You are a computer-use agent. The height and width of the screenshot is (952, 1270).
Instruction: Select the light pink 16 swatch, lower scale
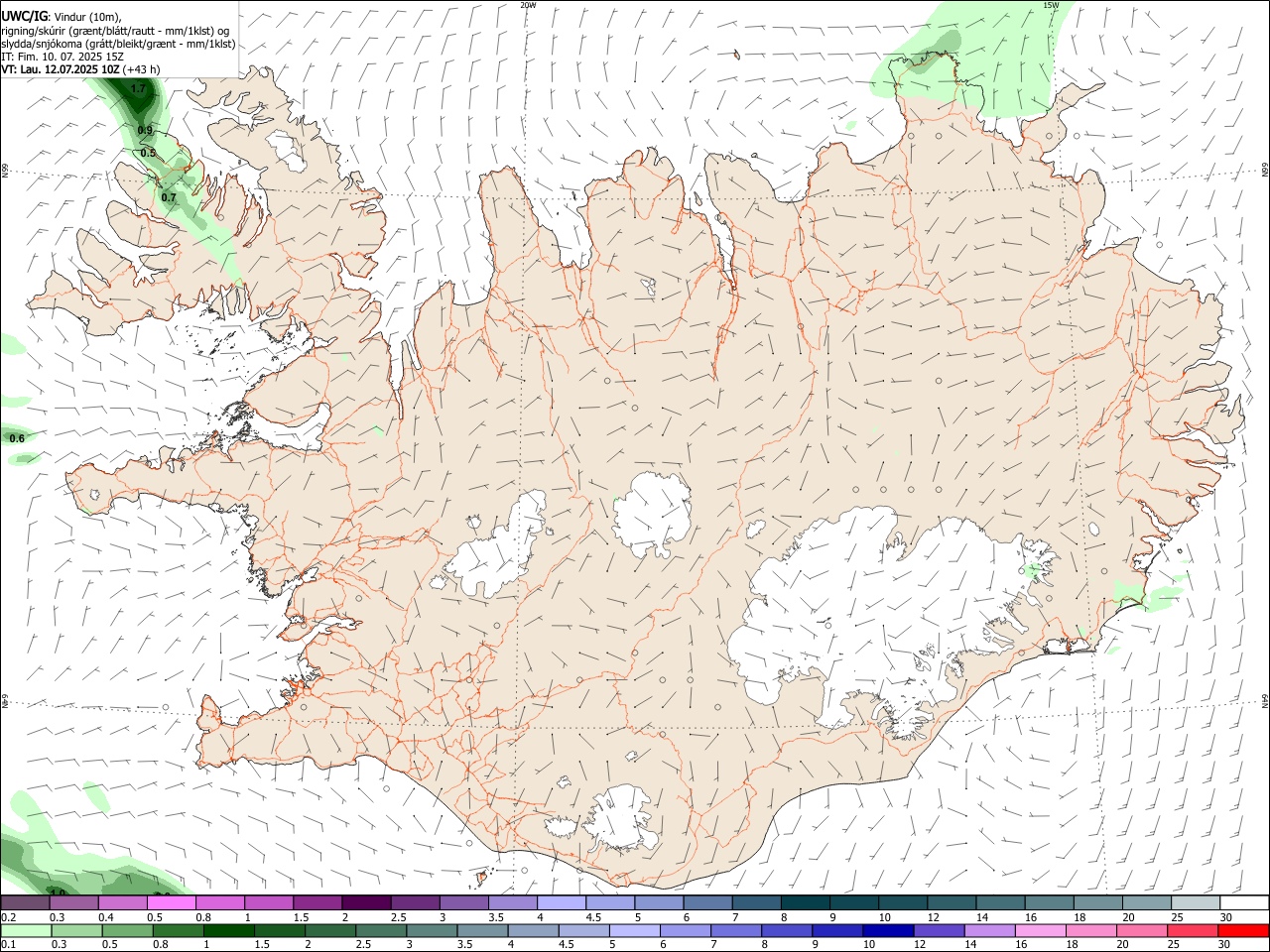1042,931
